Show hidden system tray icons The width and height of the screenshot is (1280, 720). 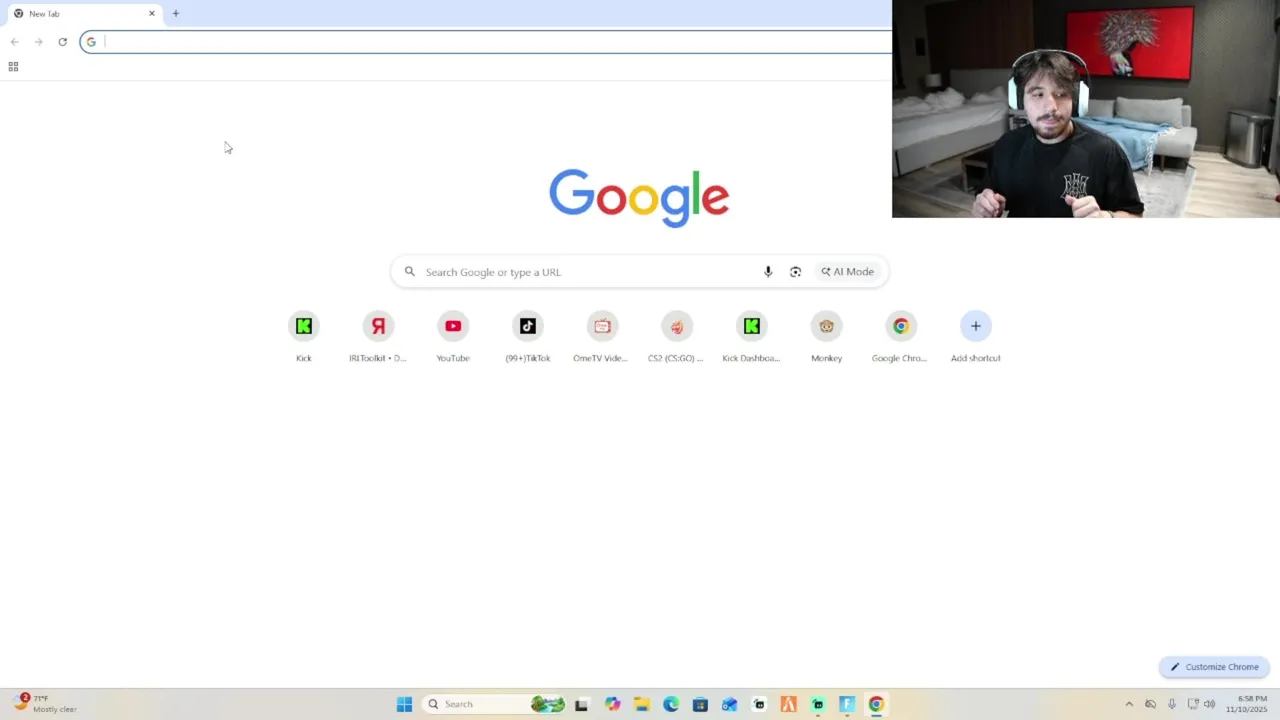tap(1129, 704)
